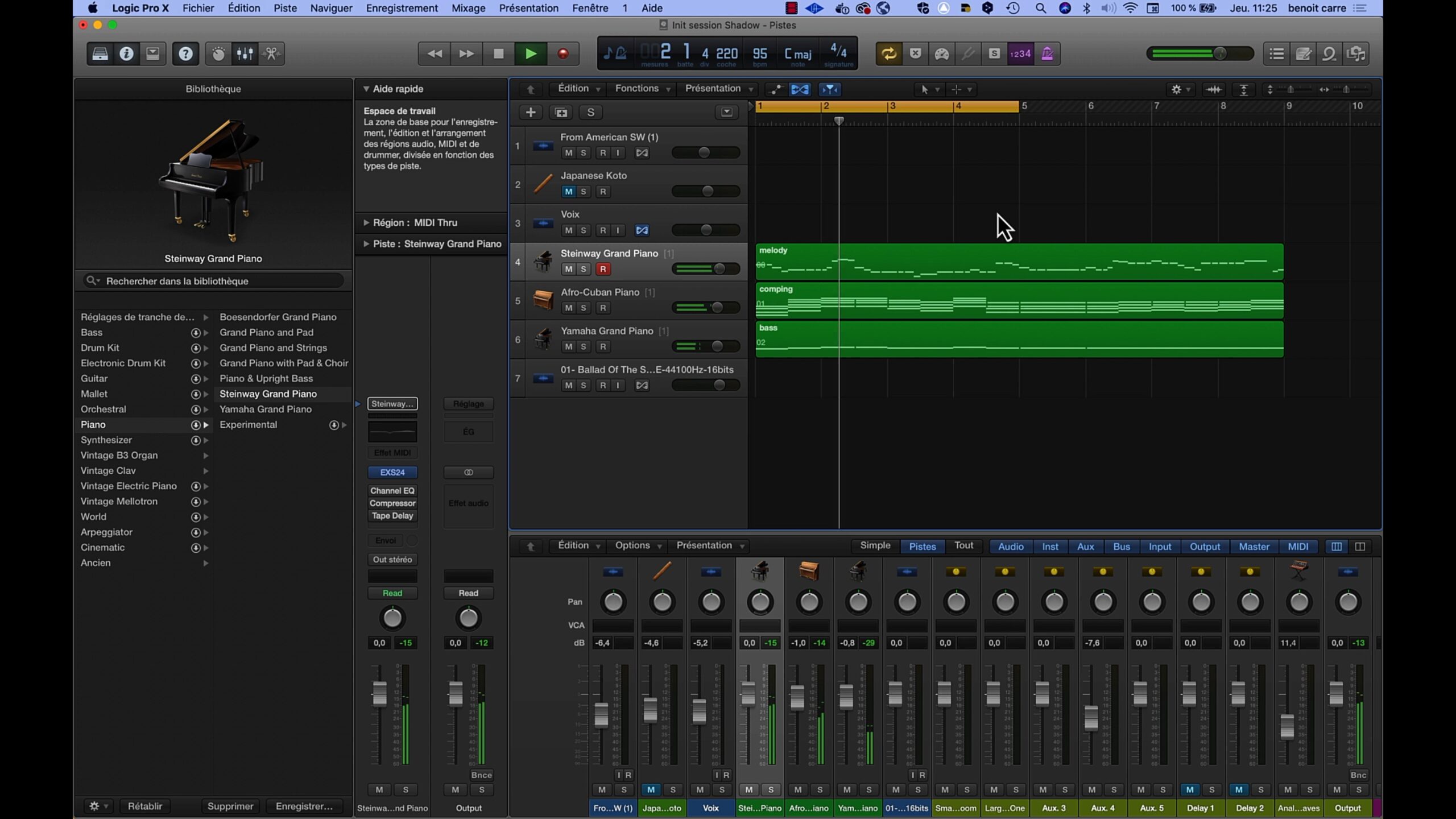The image size is (1456, 819).
Task: Click the Steinway Grand Piano track icon
Action: pyautogui.click(x=543, y=262)
